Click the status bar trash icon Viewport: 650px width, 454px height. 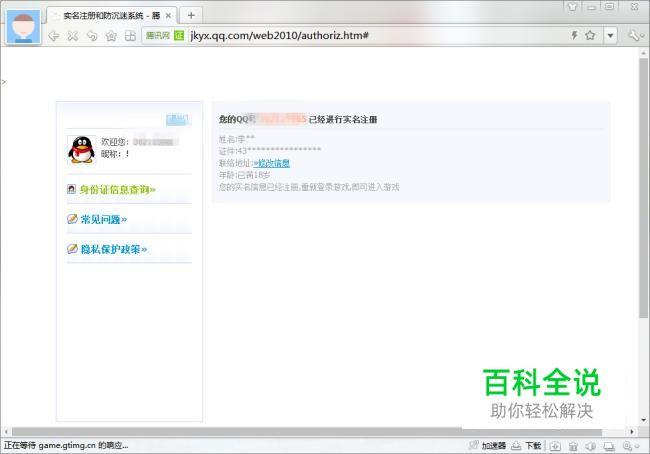[573, 446]
